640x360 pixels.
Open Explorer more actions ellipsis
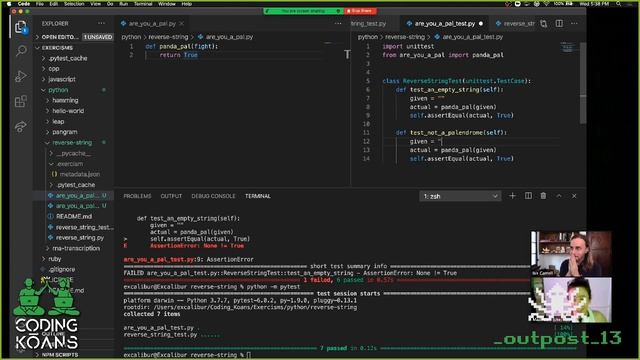pyautogui.click(x=101, y=24)
